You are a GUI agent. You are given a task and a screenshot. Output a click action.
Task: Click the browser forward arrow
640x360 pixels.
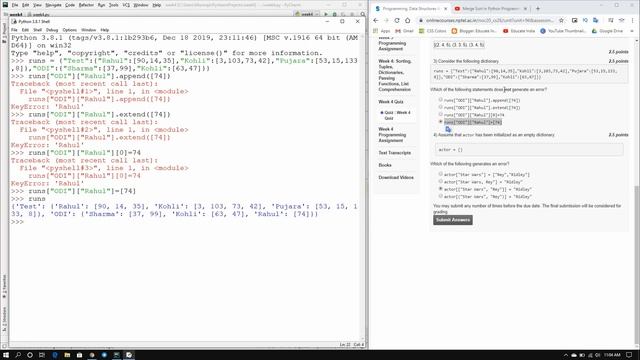(386, 20)
